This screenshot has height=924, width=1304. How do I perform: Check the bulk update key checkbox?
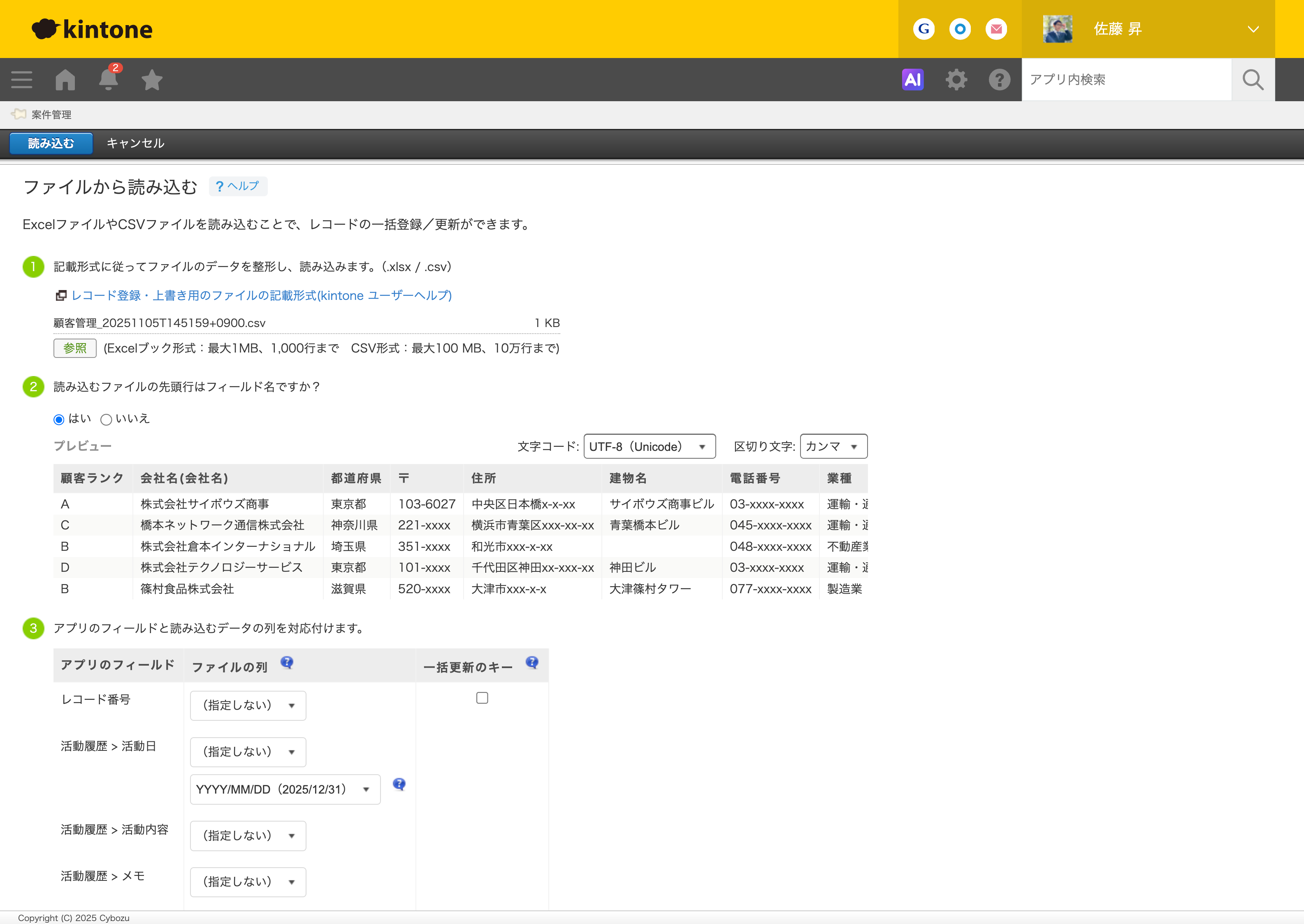482,698
